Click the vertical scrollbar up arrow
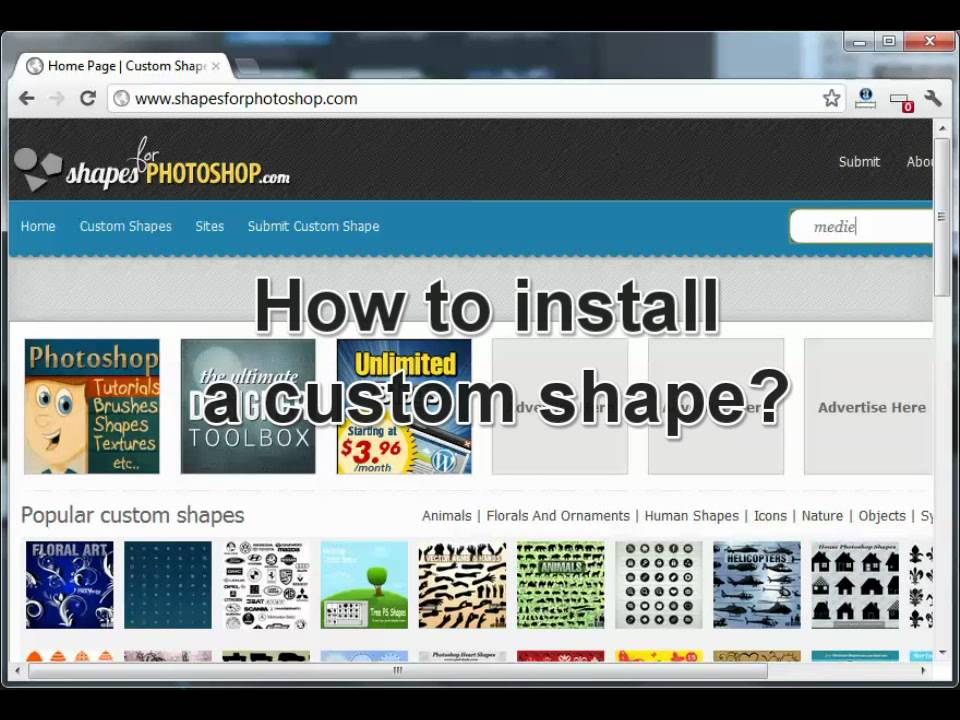Viewport: 960px width, 720px height. click(942, 128)
